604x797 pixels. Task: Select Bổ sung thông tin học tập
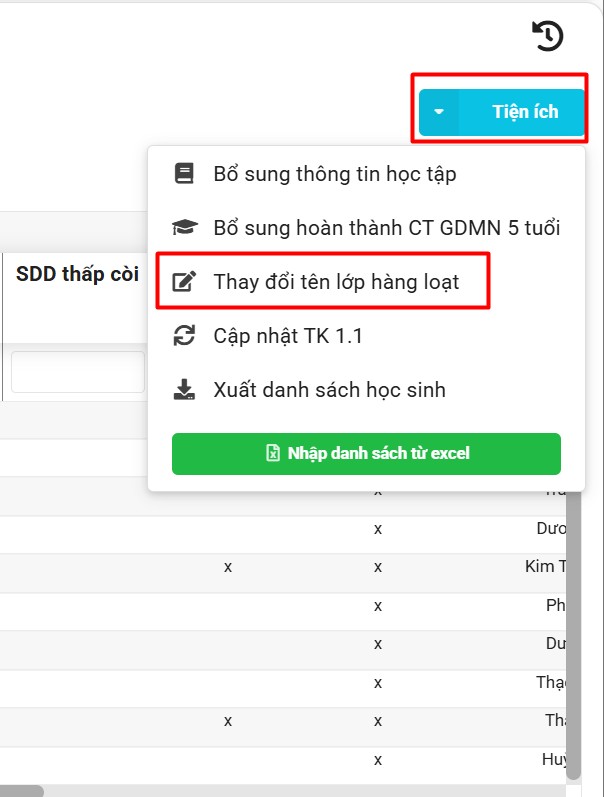334,174
